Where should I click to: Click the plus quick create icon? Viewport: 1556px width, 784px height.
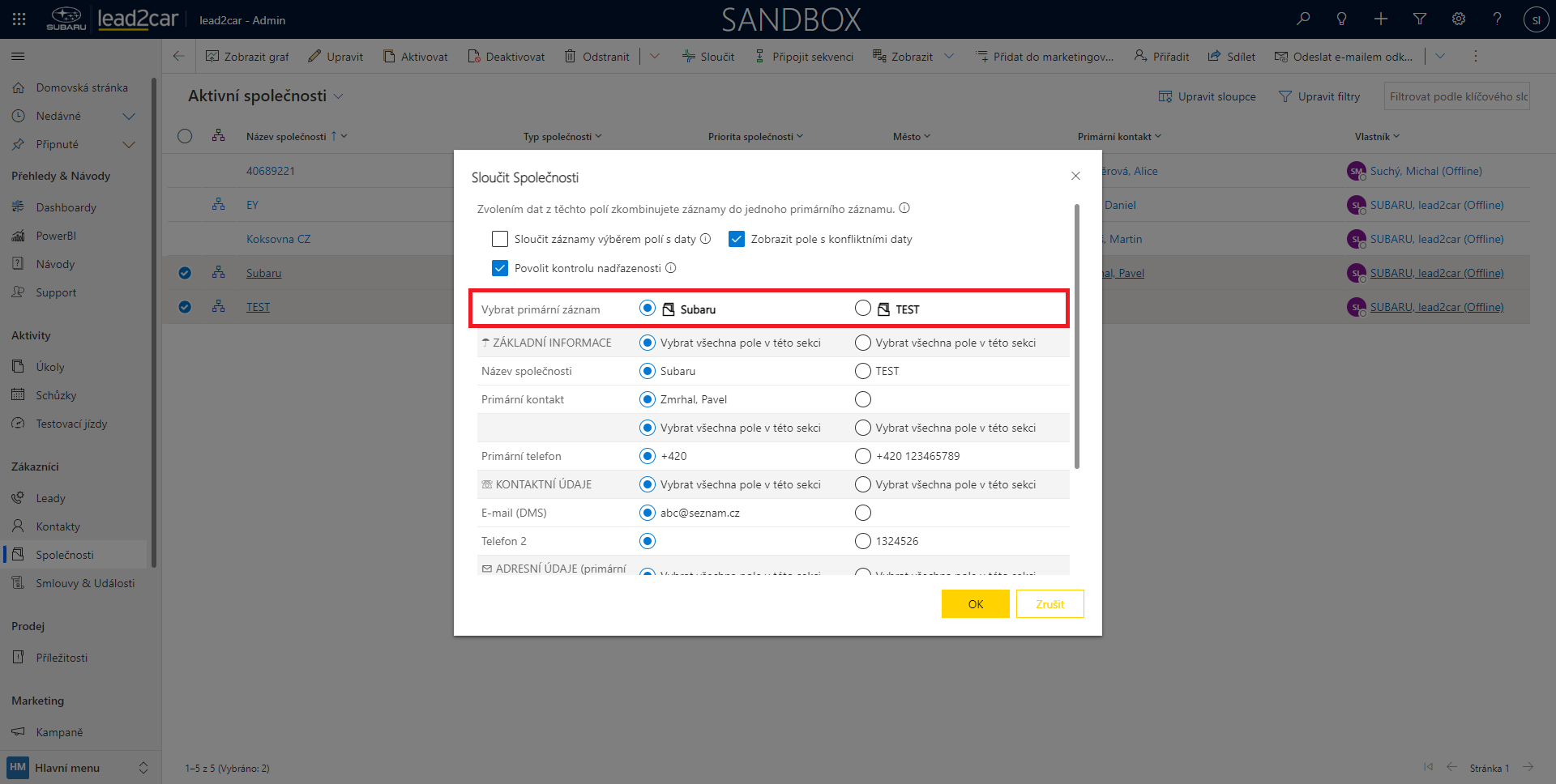click(x=1381, y=19)
